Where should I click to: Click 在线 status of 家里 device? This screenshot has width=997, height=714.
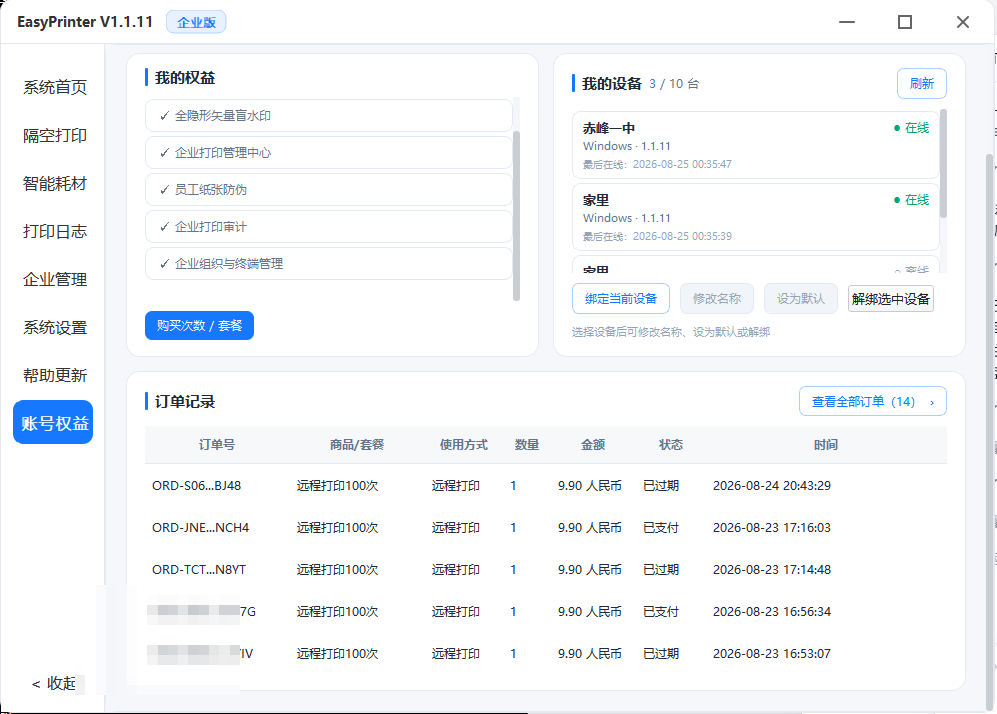912,200
